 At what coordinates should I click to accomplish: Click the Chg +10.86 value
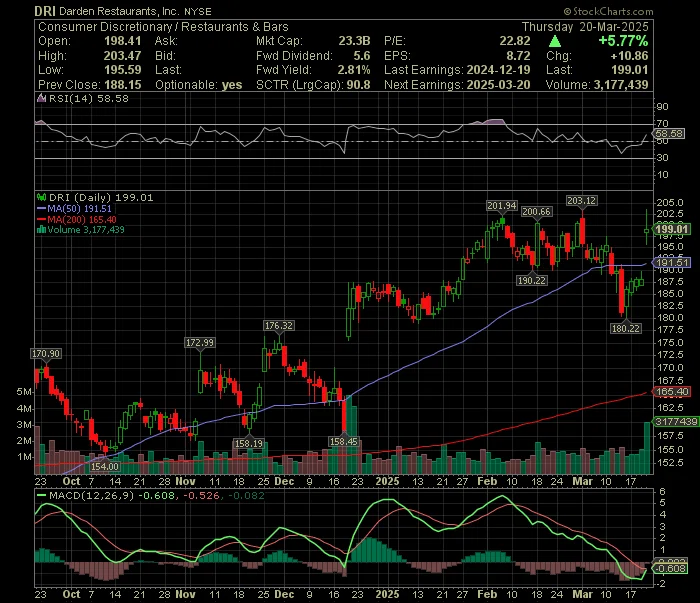coord(629,56)
